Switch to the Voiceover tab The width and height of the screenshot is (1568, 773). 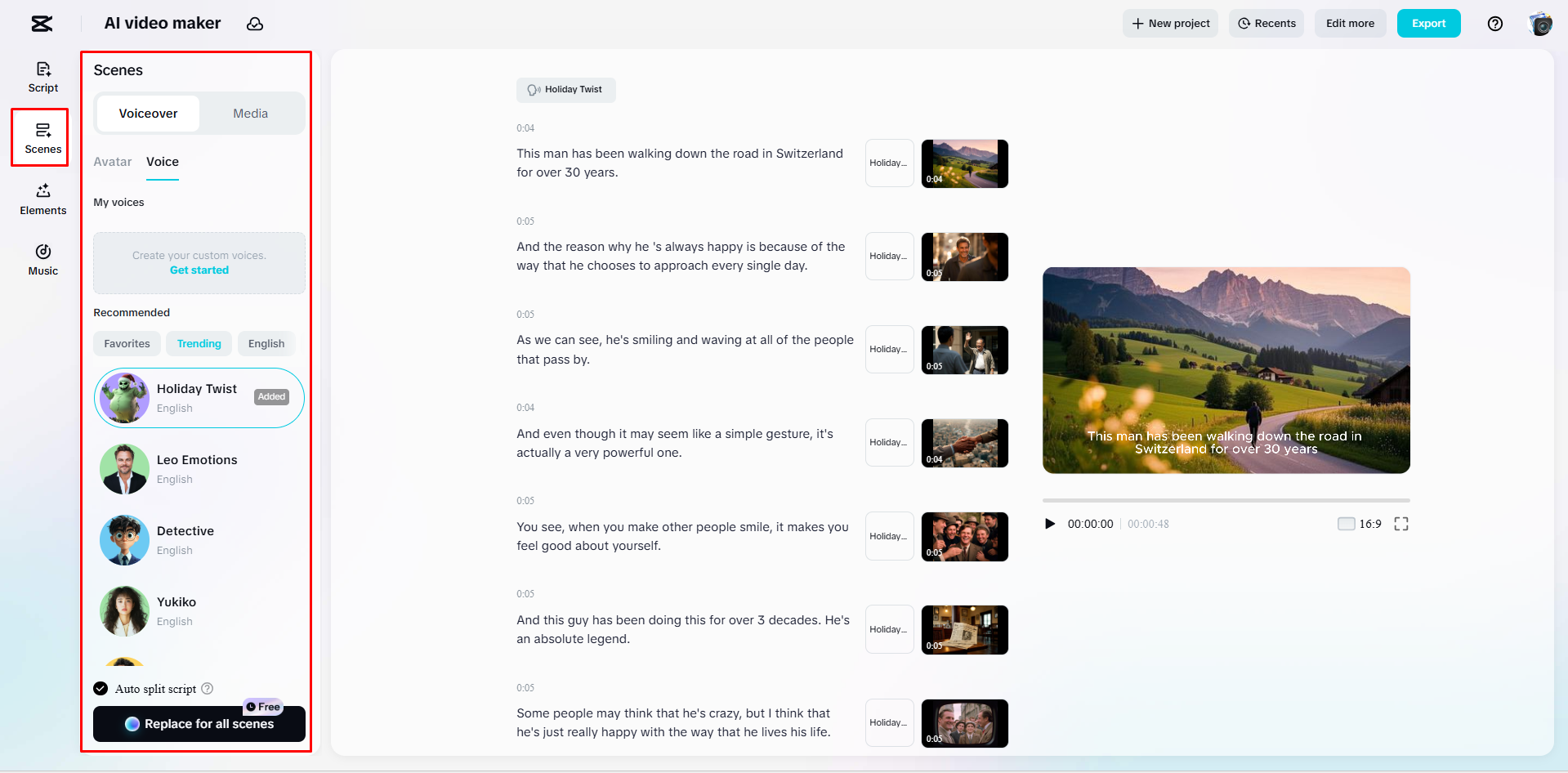pyautogui.click(x=148, y=114)
